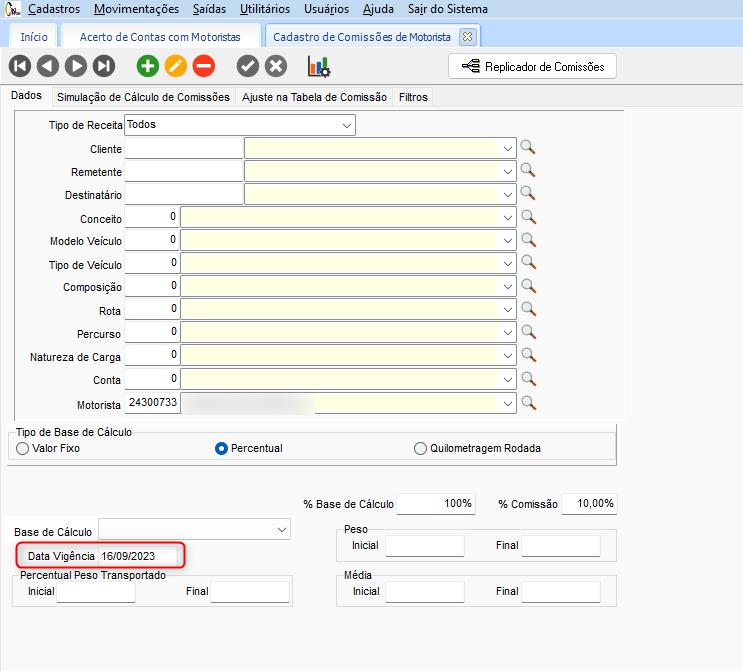Open the Usuários menu
The width and height of the screenshot is (743, 671).
pos(326,9)
